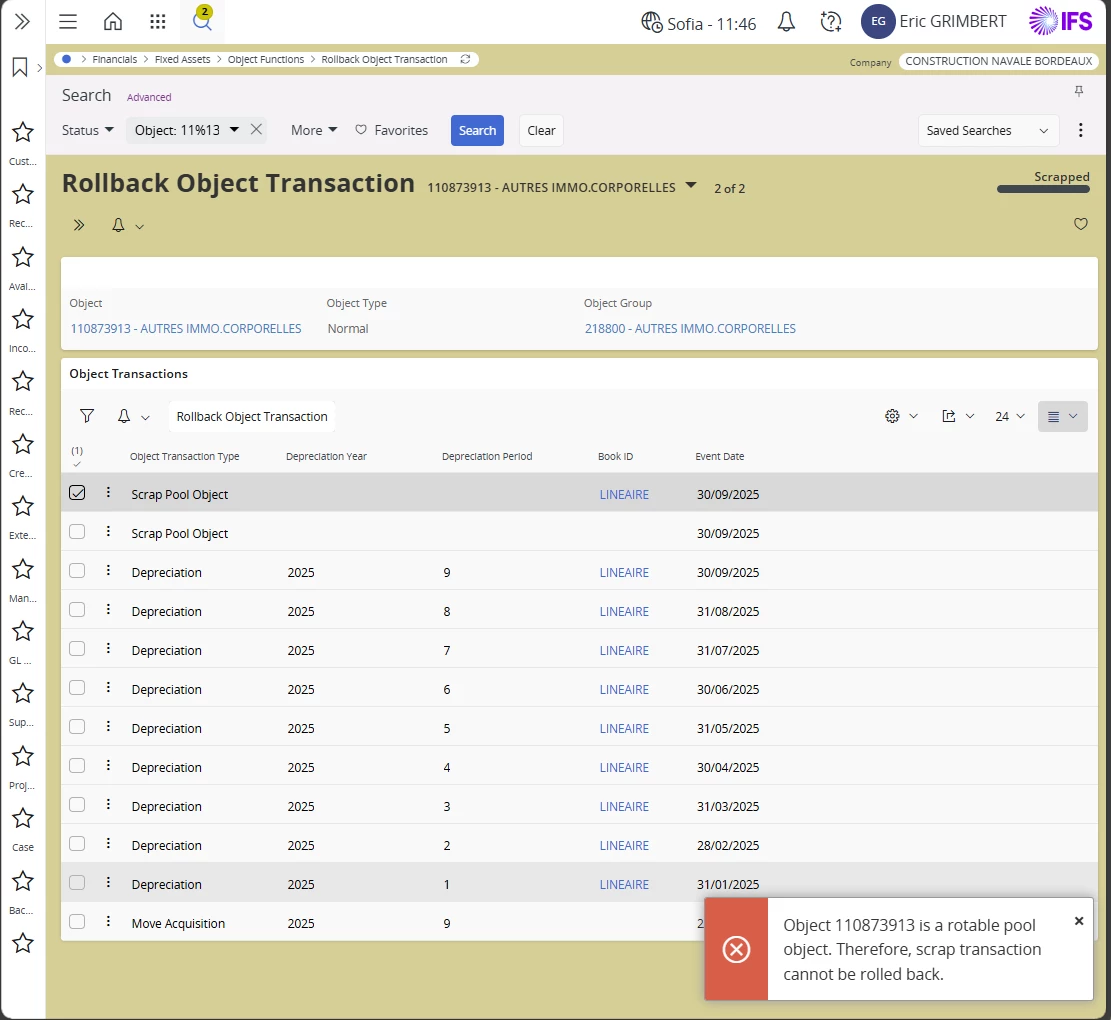Open GL ... star shortcut in sidebar
Image resolution: width=1111 pixels, height=1020 pixels.
pyautogui.click(x=23, y=631)
